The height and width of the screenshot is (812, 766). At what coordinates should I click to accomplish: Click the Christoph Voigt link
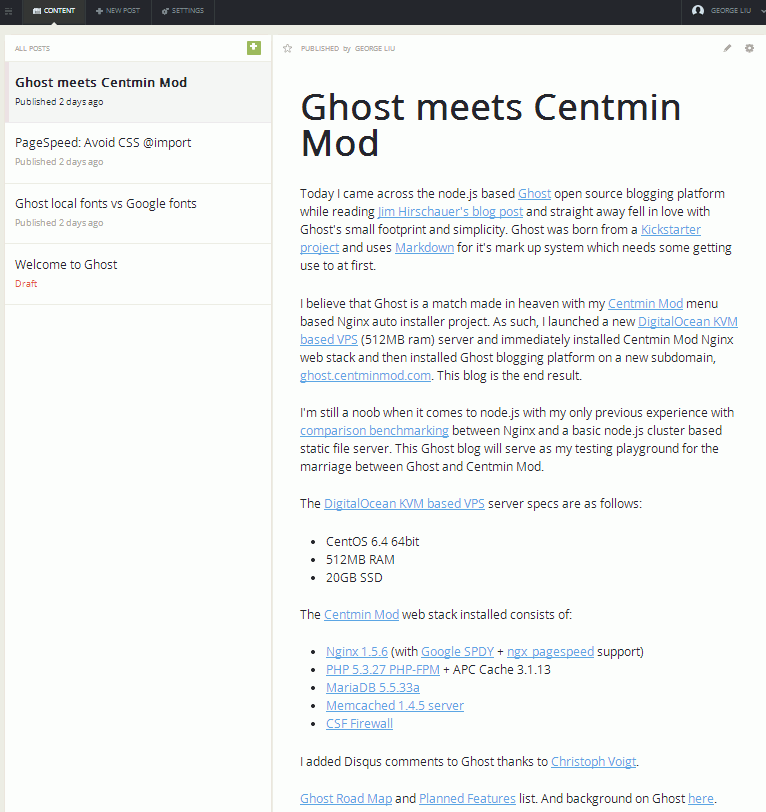point(594,762)
